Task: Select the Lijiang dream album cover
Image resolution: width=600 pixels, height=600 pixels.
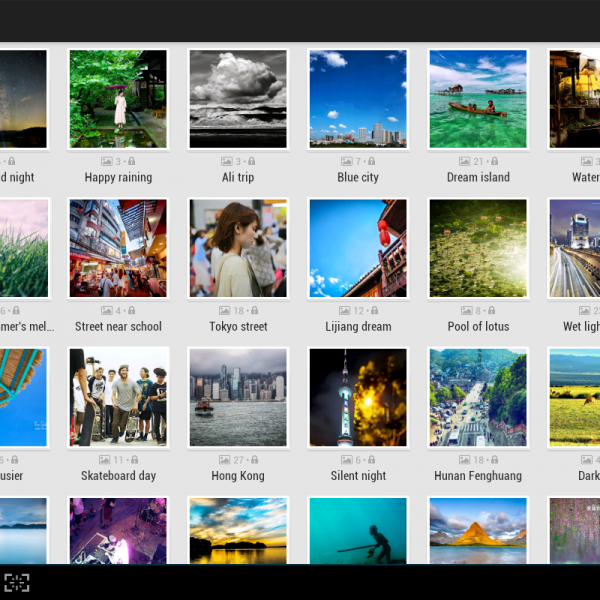Action: click(x=358, y=248)
